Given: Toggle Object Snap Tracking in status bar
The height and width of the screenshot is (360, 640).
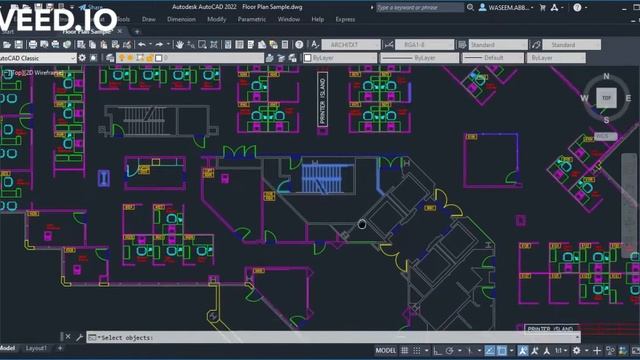Looking at the screenshot, I should (490, 351).
